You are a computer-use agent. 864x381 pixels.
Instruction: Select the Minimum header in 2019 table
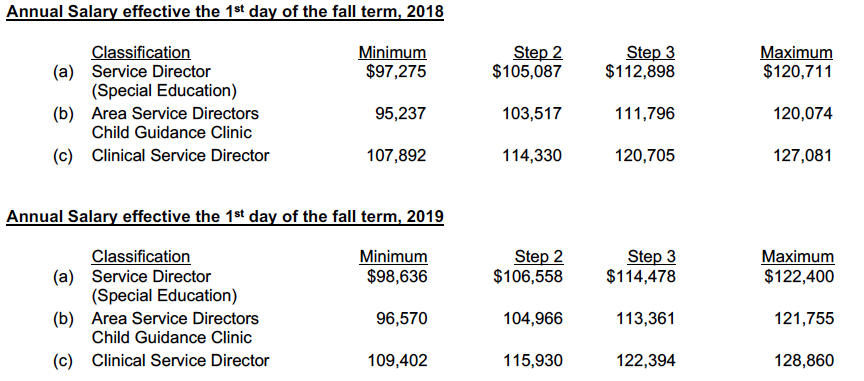coord(393,257)
